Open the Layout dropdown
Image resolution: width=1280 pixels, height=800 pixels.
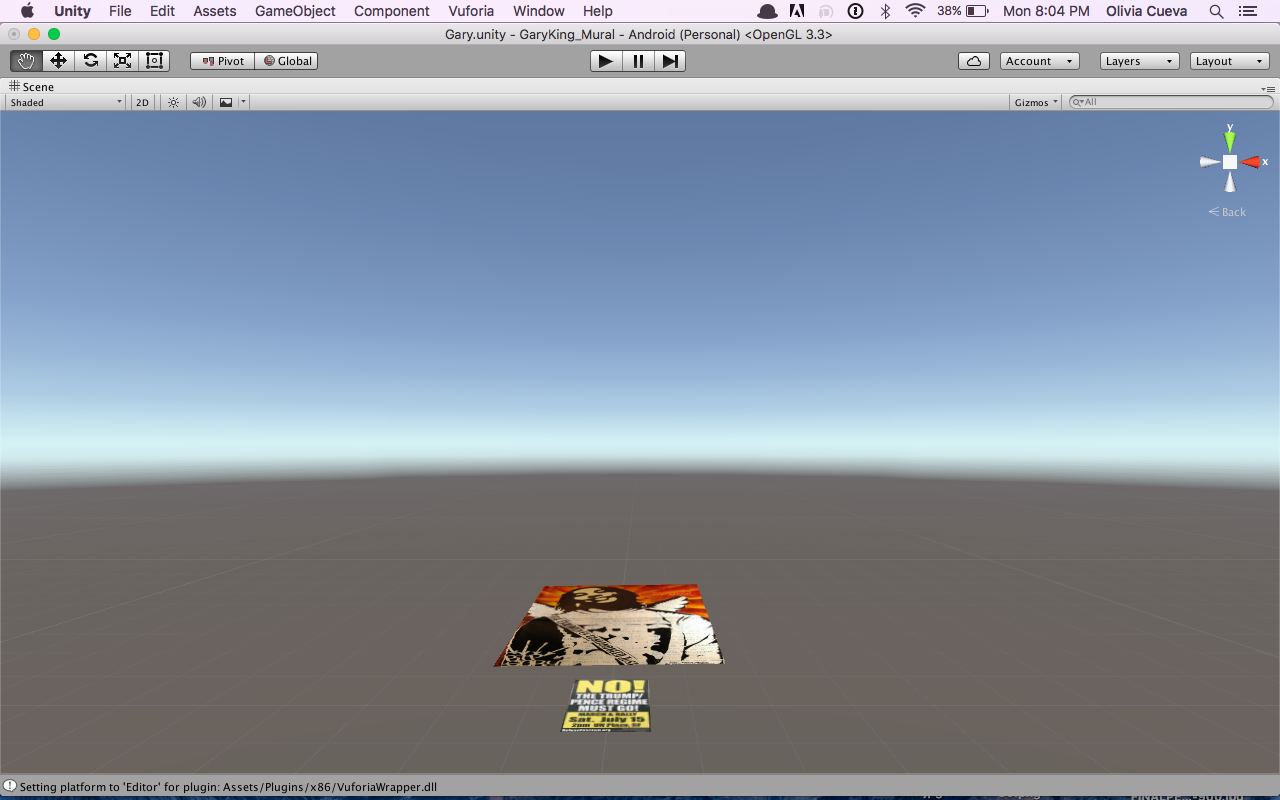tap(1230, 61)
